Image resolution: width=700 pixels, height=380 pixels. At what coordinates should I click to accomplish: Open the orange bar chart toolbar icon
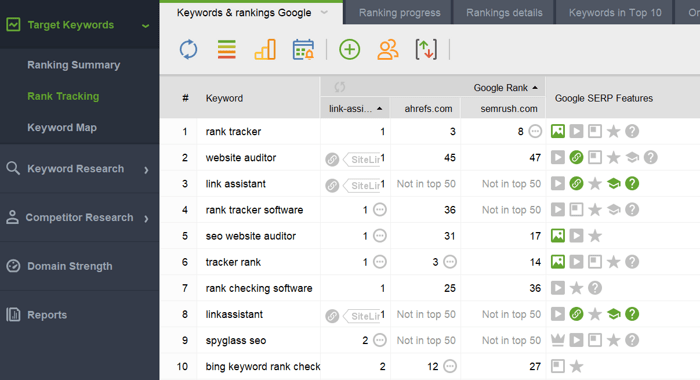(x=265, y=49)
